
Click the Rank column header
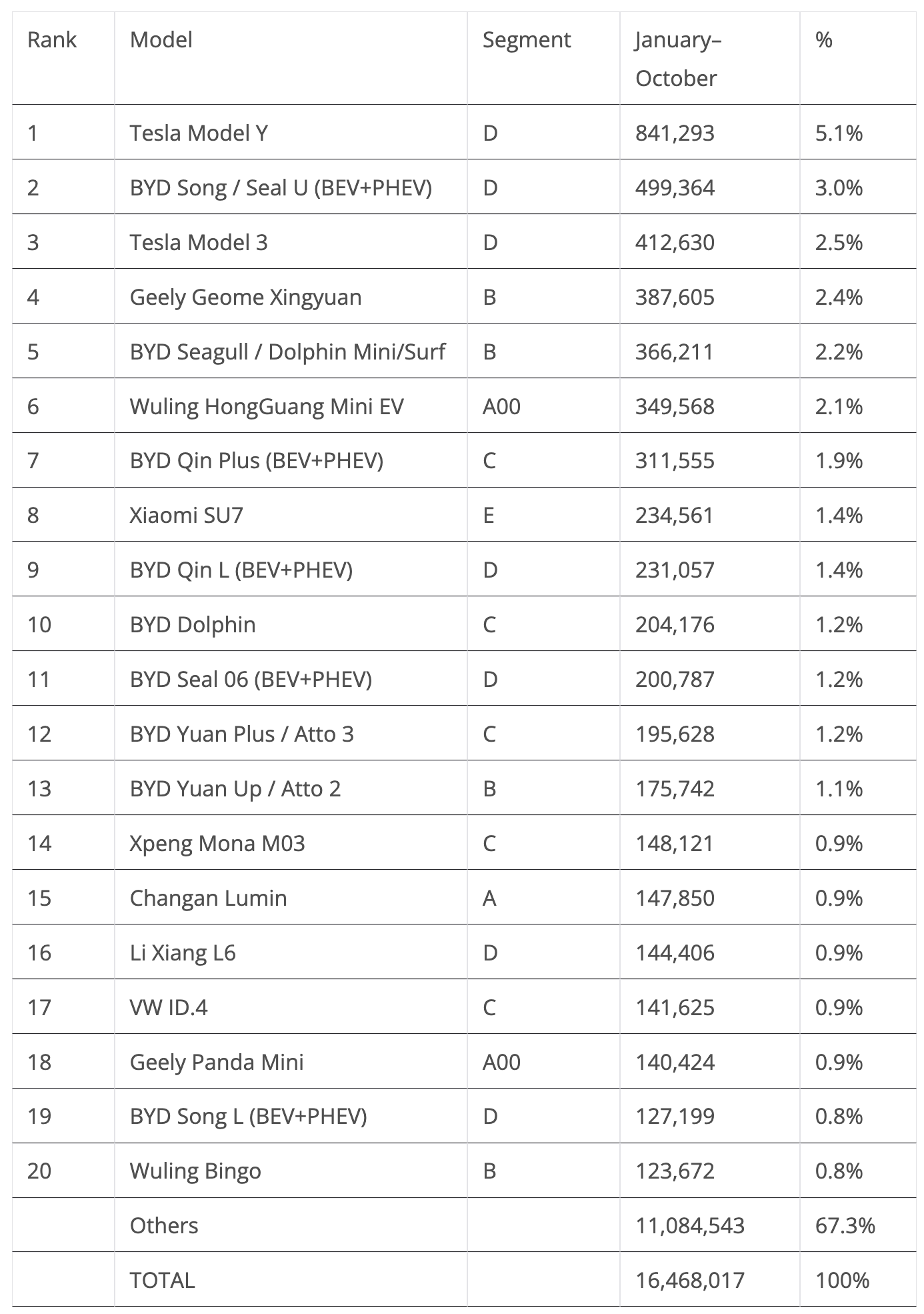(x=52, y=40)
